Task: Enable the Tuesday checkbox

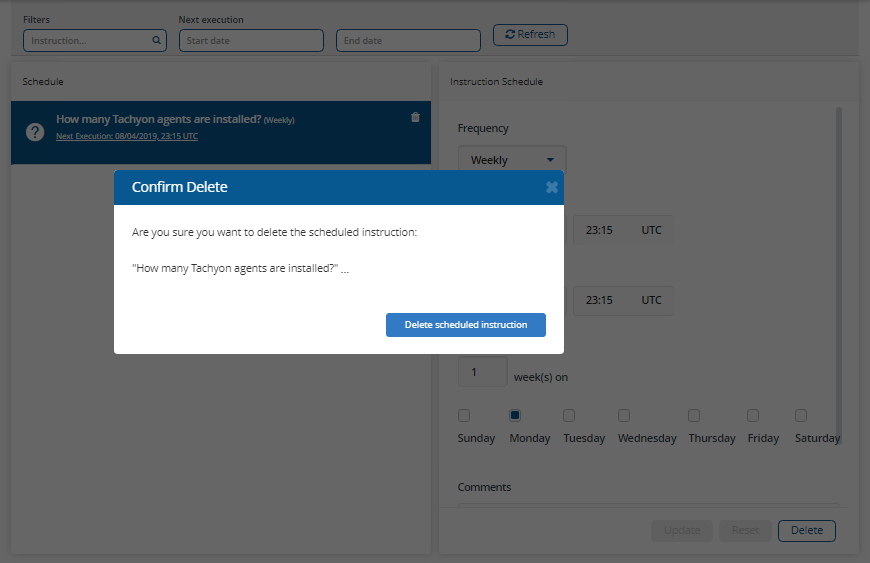Action: (x=569, y=415)
